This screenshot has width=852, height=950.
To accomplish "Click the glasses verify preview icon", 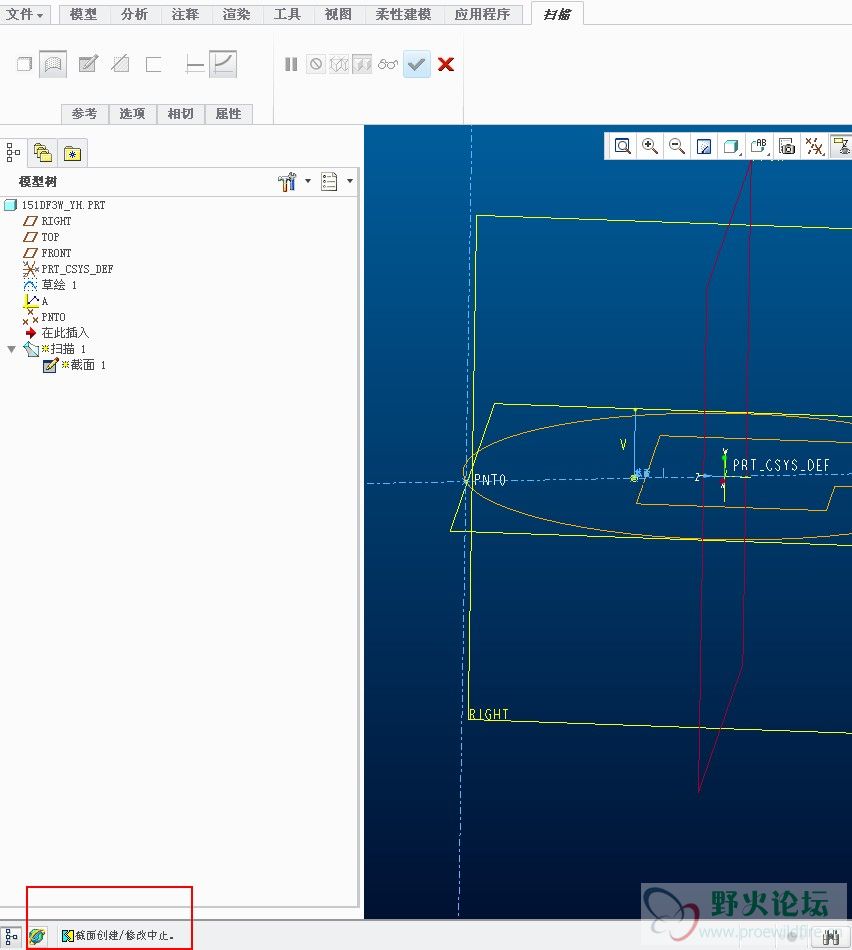I will [x=387, y=64].
